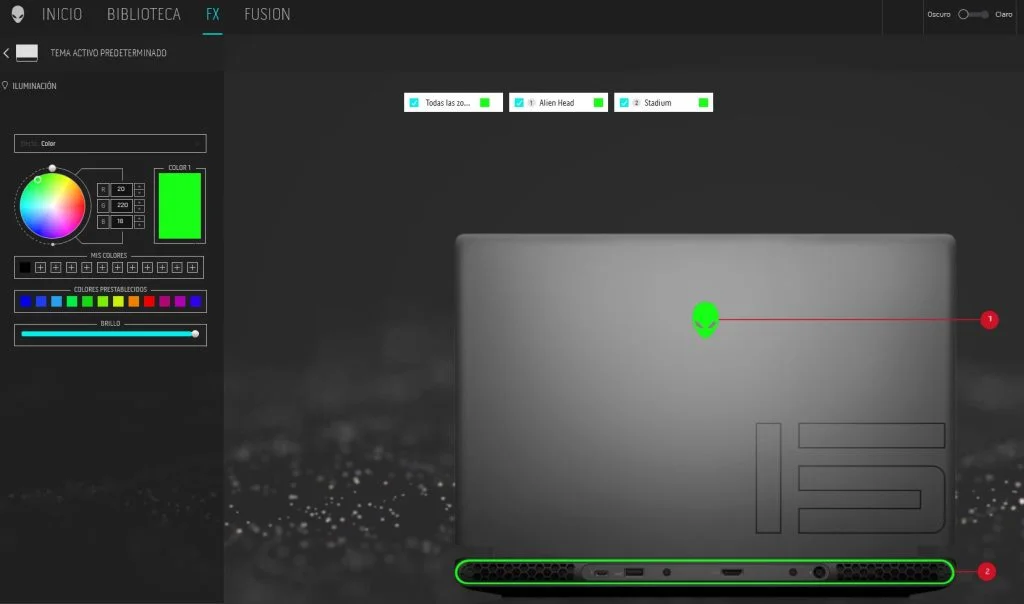Open the BIBLIOTECA tab
The width and height of the screenshot is (1024, 604).
144,14
